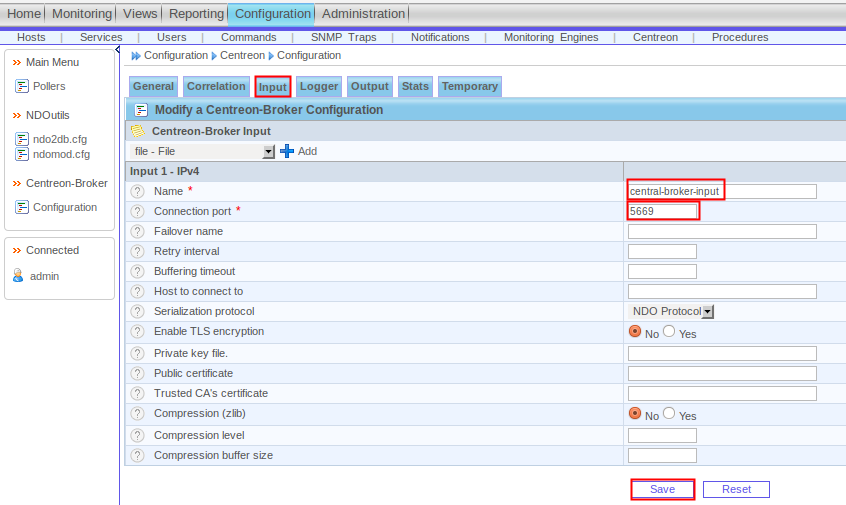Screen dimensions: 846x505
Task: Click the Connection port input field
Action: [662, 211]
